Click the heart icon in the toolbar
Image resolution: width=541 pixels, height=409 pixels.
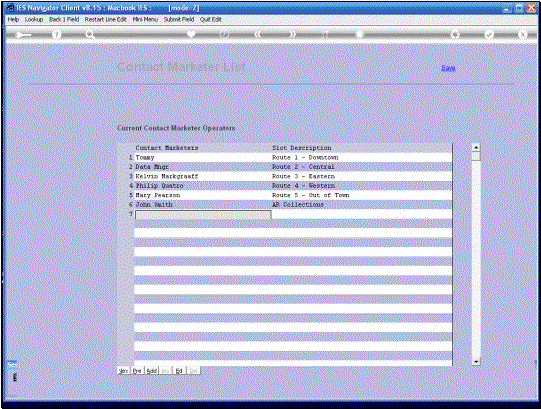click(x=191, y=34)
